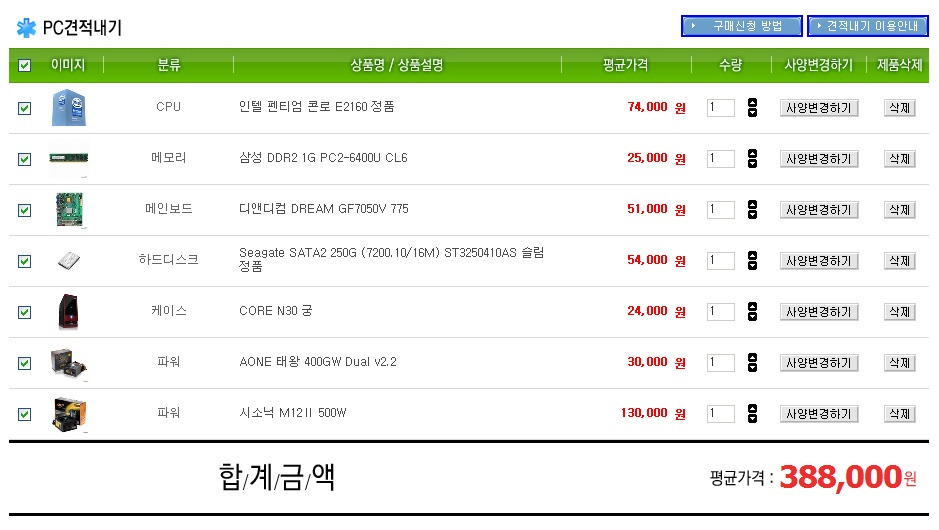Click the Seasonic M12II power supply image

pos(69,414)
